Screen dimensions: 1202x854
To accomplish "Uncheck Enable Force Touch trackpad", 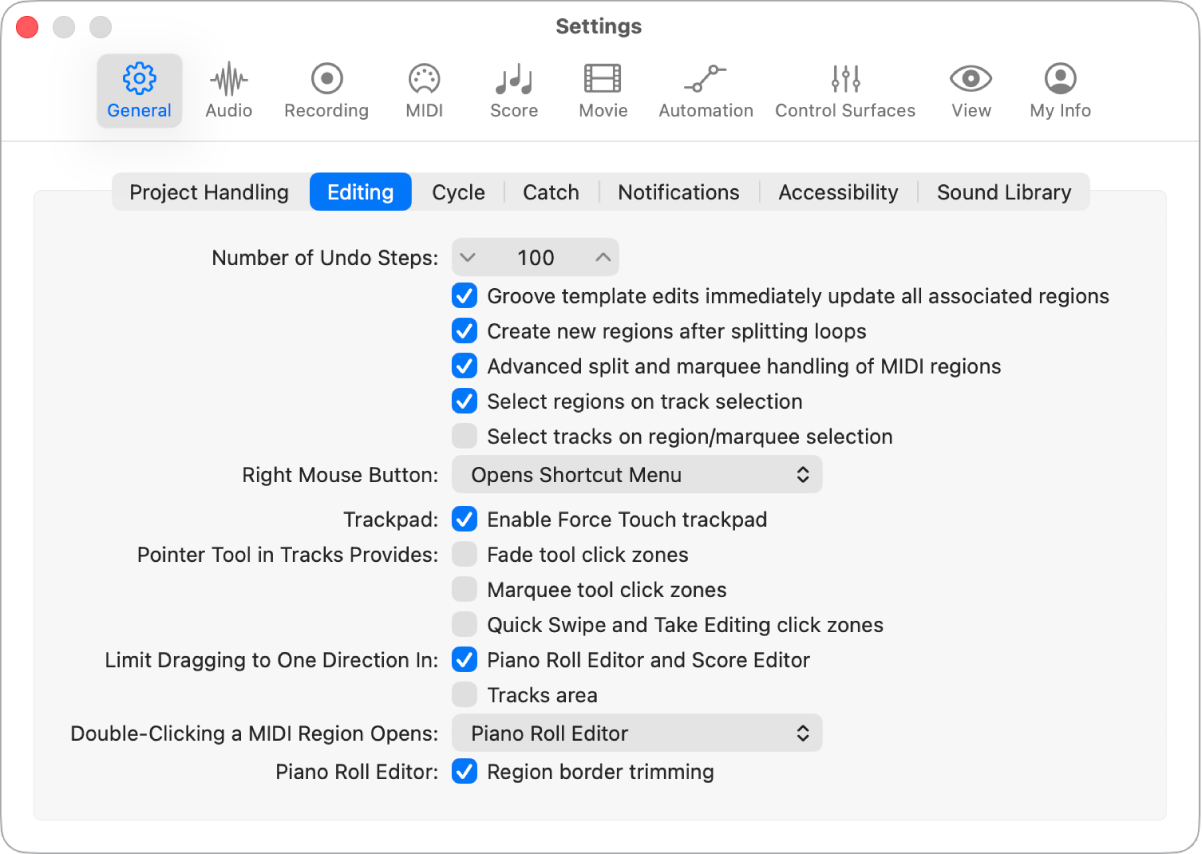I will pos(464,519).
